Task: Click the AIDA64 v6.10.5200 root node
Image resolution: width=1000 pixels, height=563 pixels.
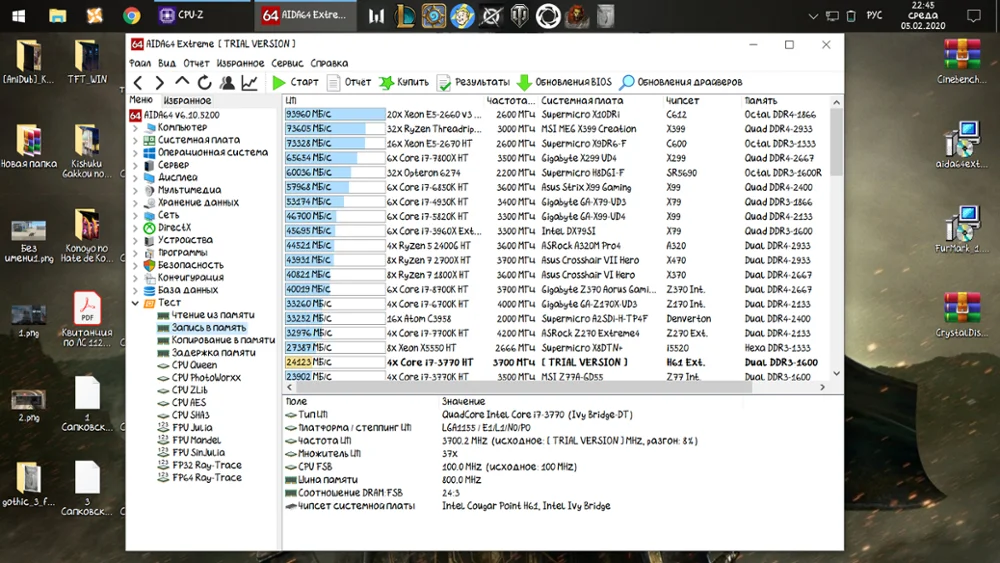Action: pos(175,115)
